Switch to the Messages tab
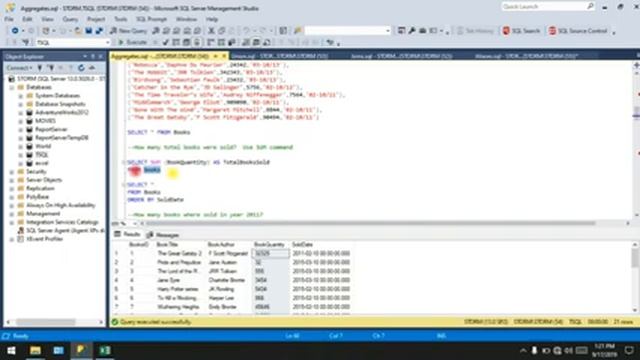 tap(163, 235)
